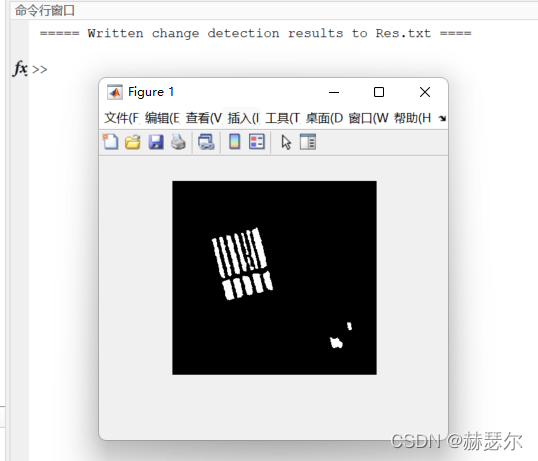Open the 编辑(E) menu
This screenshot has height=461, width=538.
[x=162, y=118]
